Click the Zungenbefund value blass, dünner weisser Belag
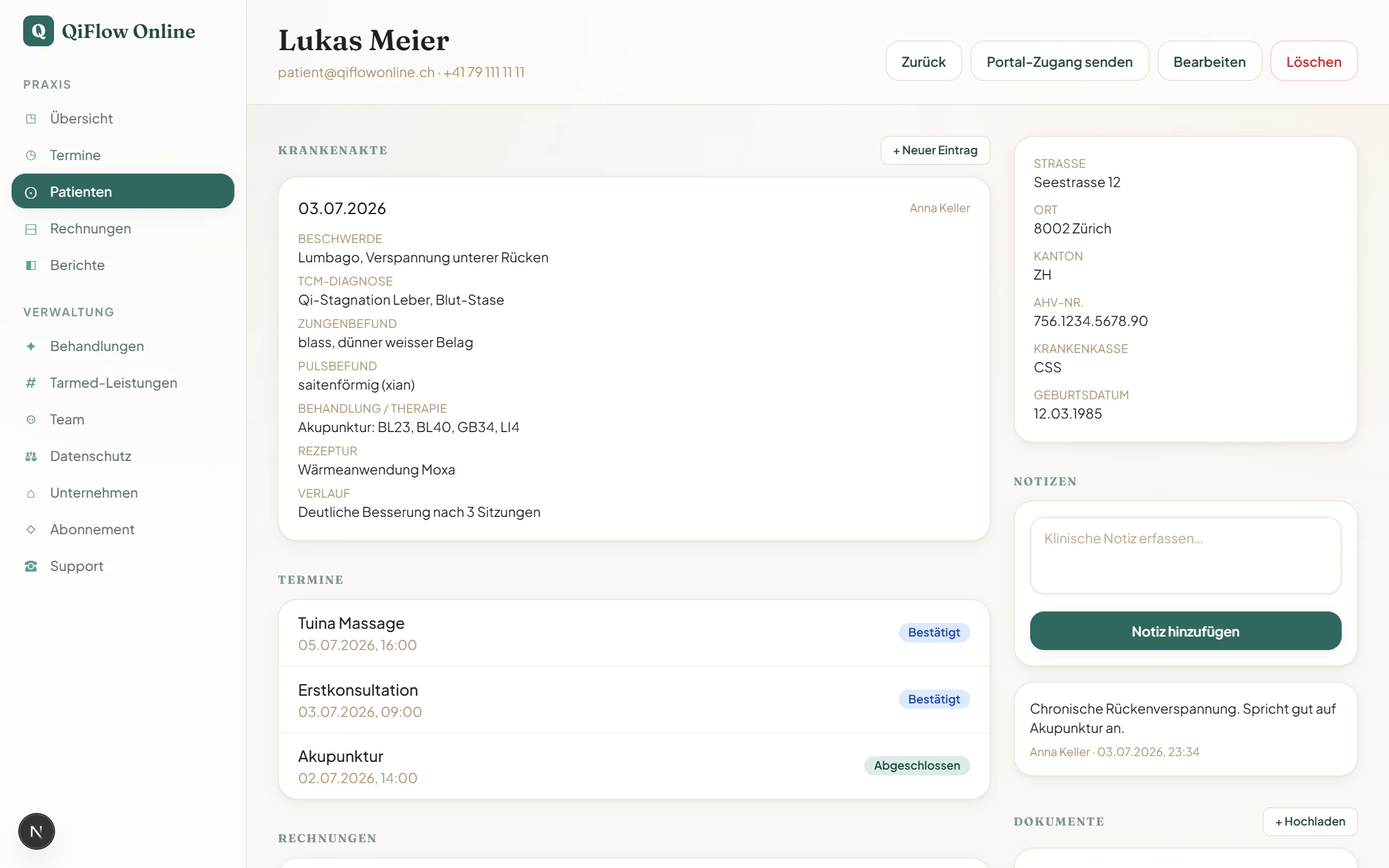Image resolution: width=1389 pixels, height=868 pixels. tap(385, 342)
